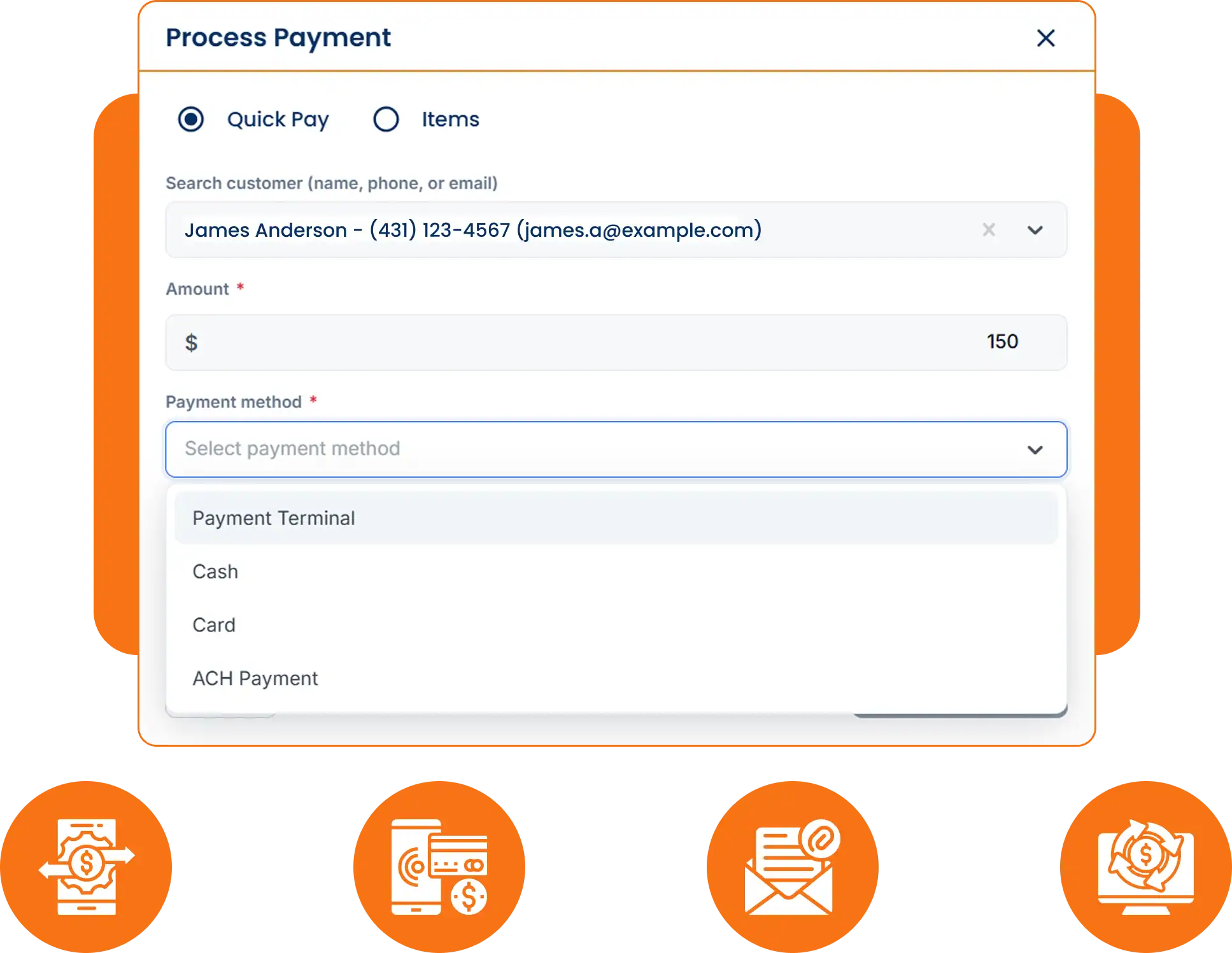Choose Payment Terminal from the list
The height and width of the screenshot is (953, 1232).
[x=616, y=518]
